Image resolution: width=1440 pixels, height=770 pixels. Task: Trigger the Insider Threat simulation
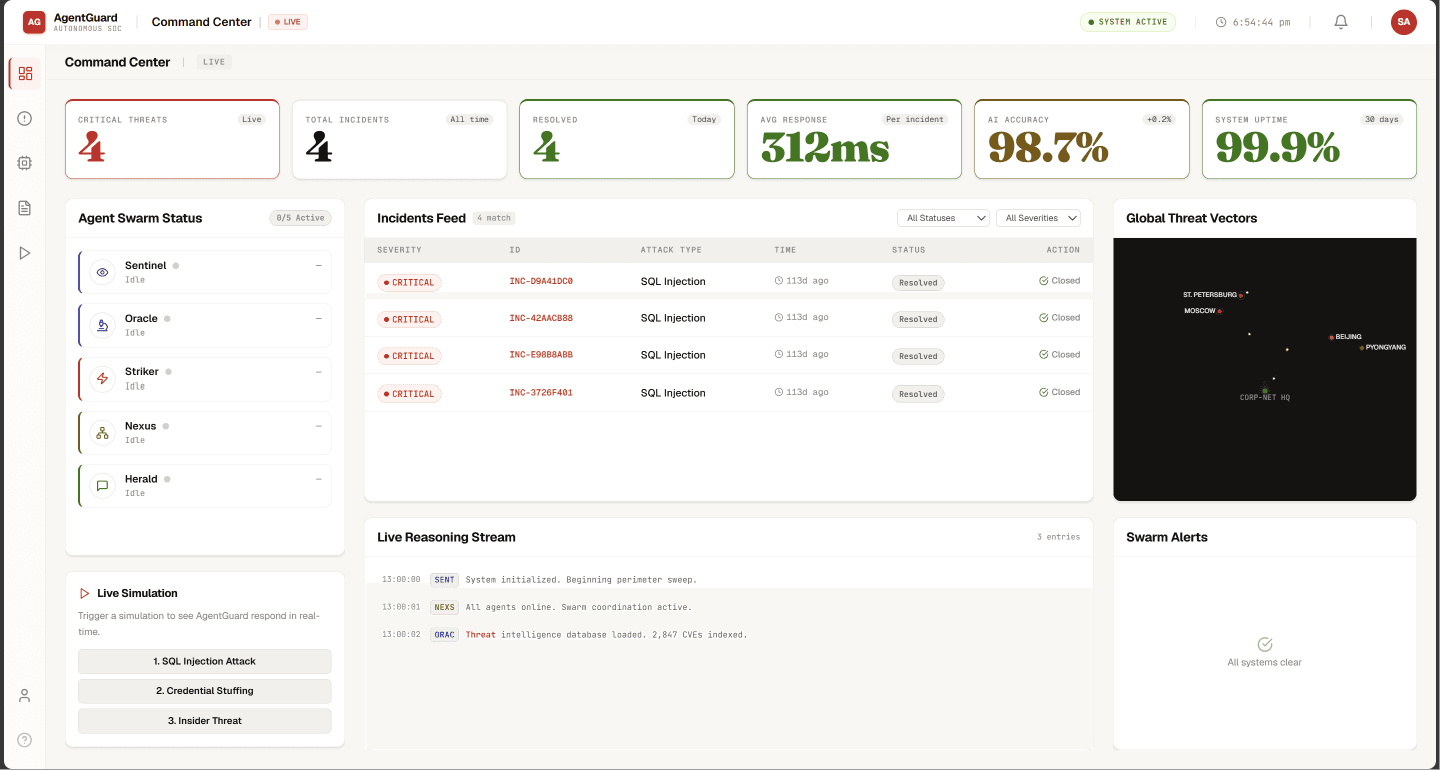[x=205, y=720]
